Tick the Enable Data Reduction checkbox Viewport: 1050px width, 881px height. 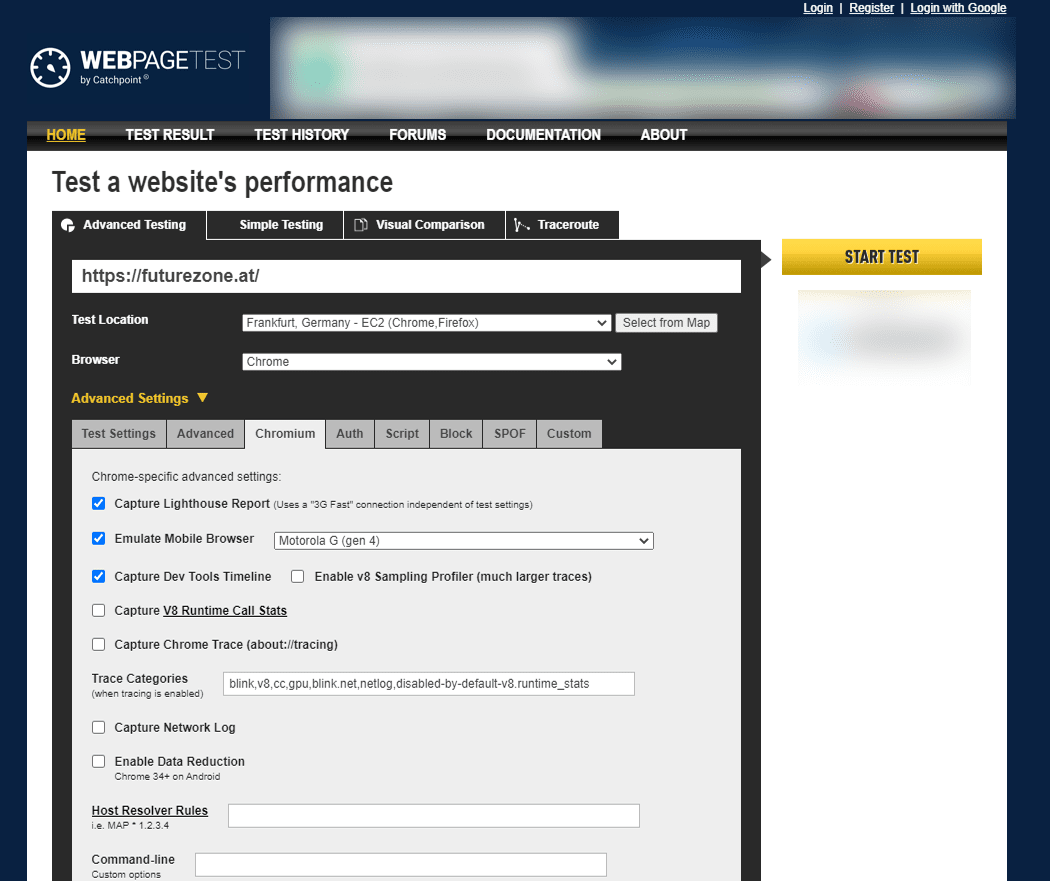(98, 761)
